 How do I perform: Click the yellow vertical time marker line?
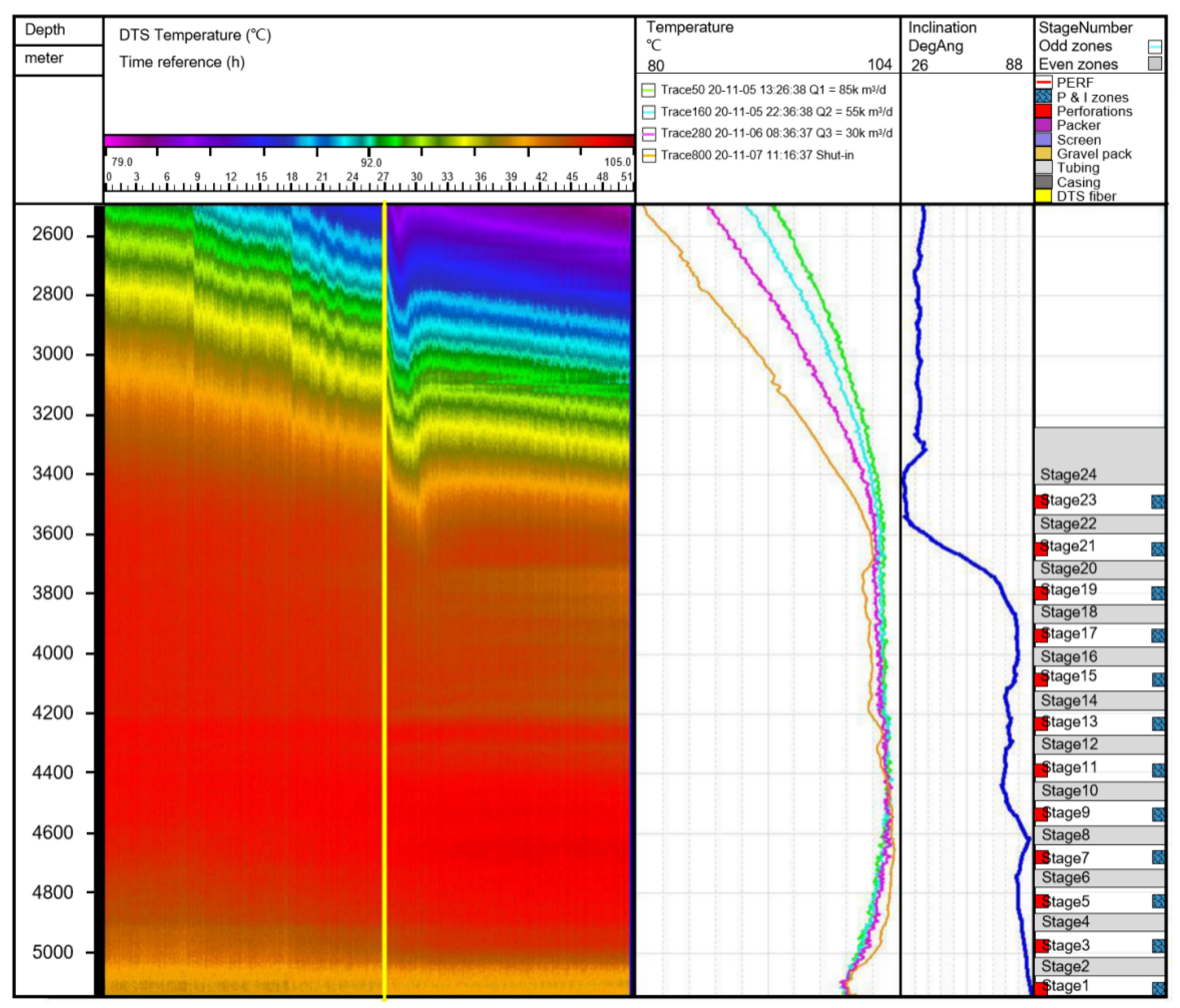point(384,570)
